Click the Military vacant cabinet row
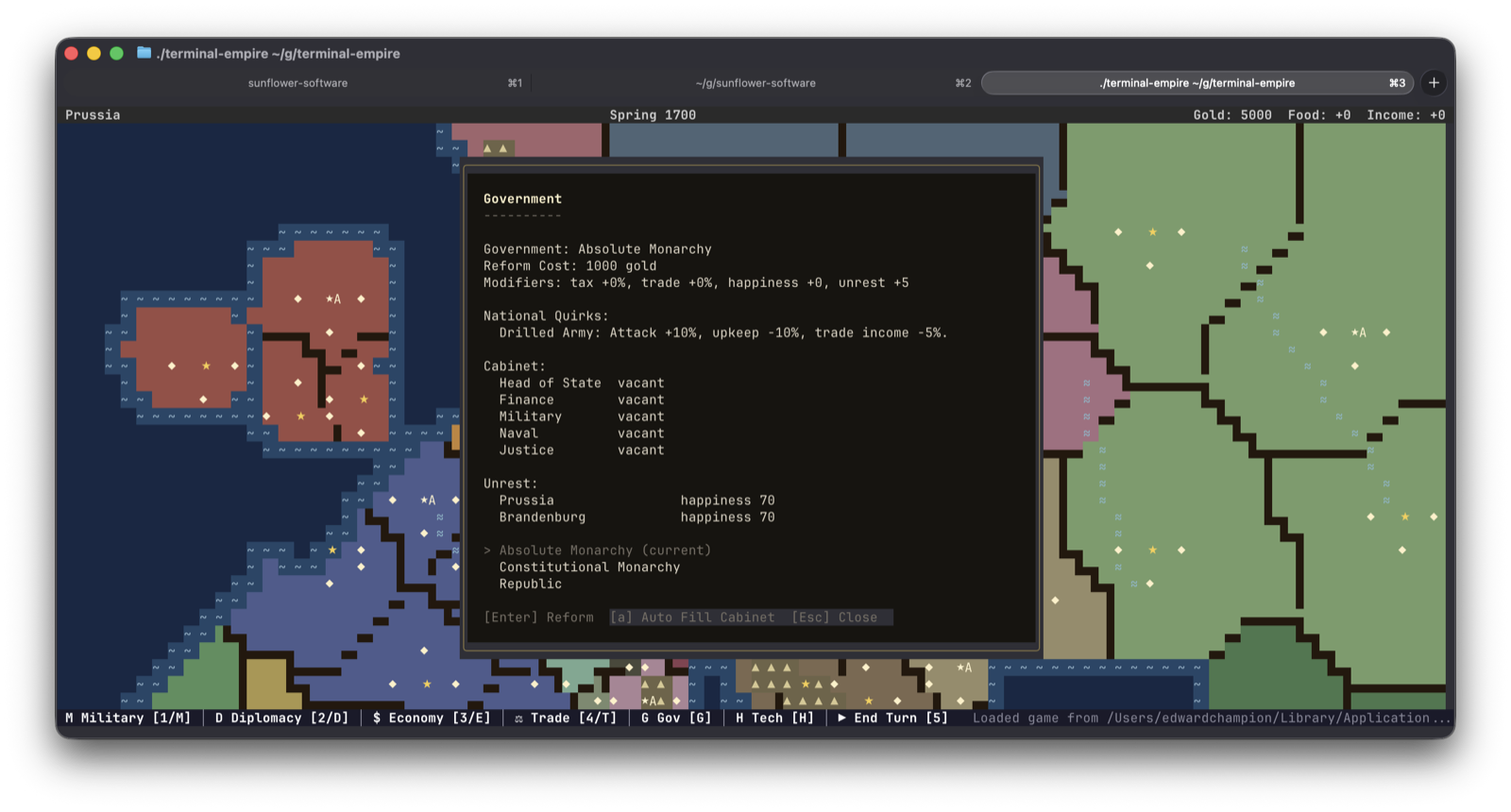 click(582, 416)
